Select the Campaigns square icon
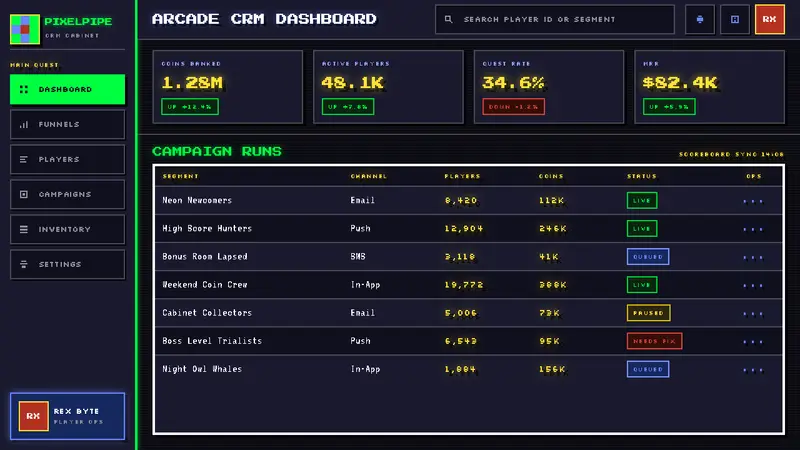 point(23,194)
